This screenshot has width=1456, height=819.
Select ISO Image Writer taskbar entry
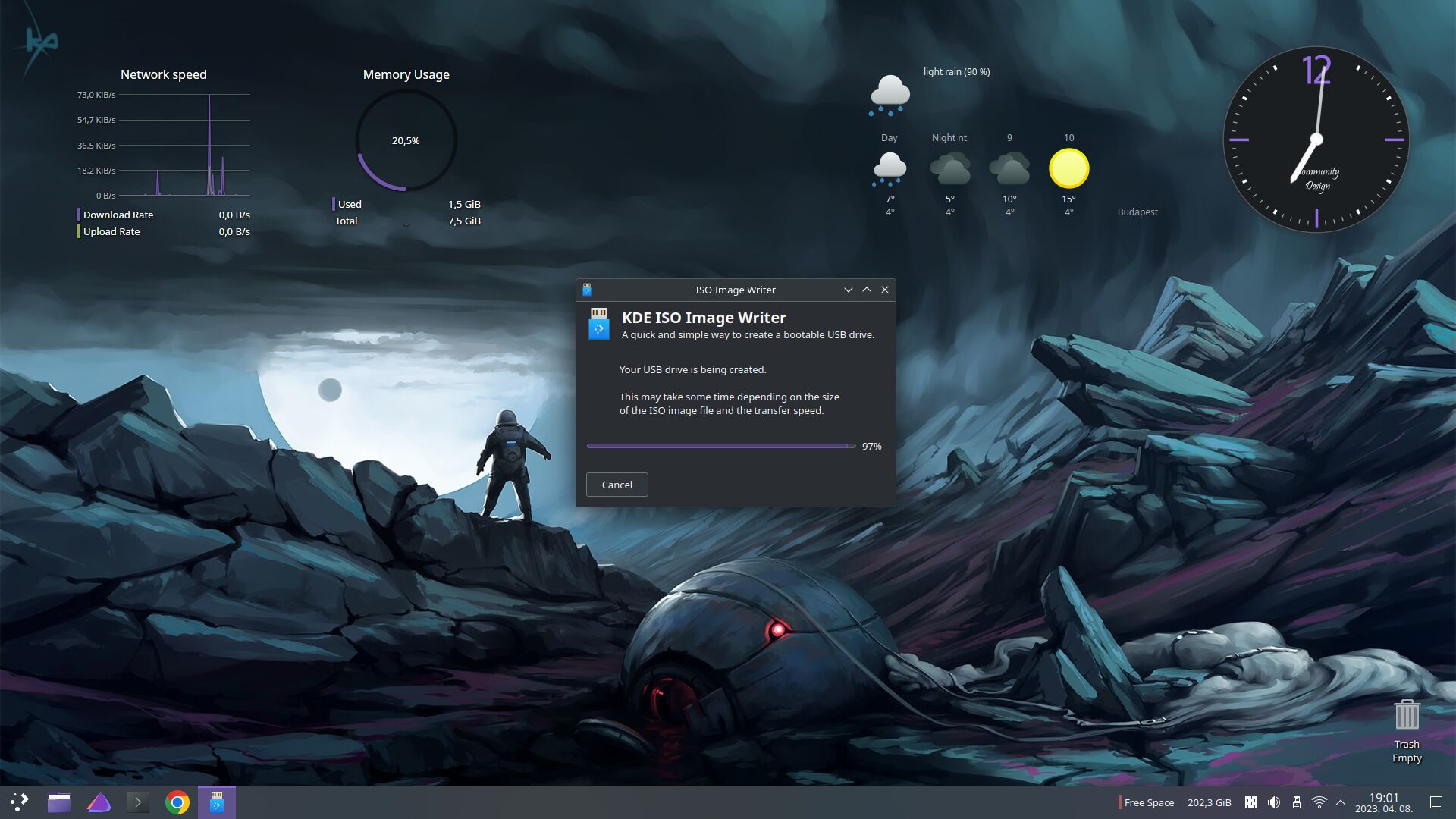(x=217, y=802)
